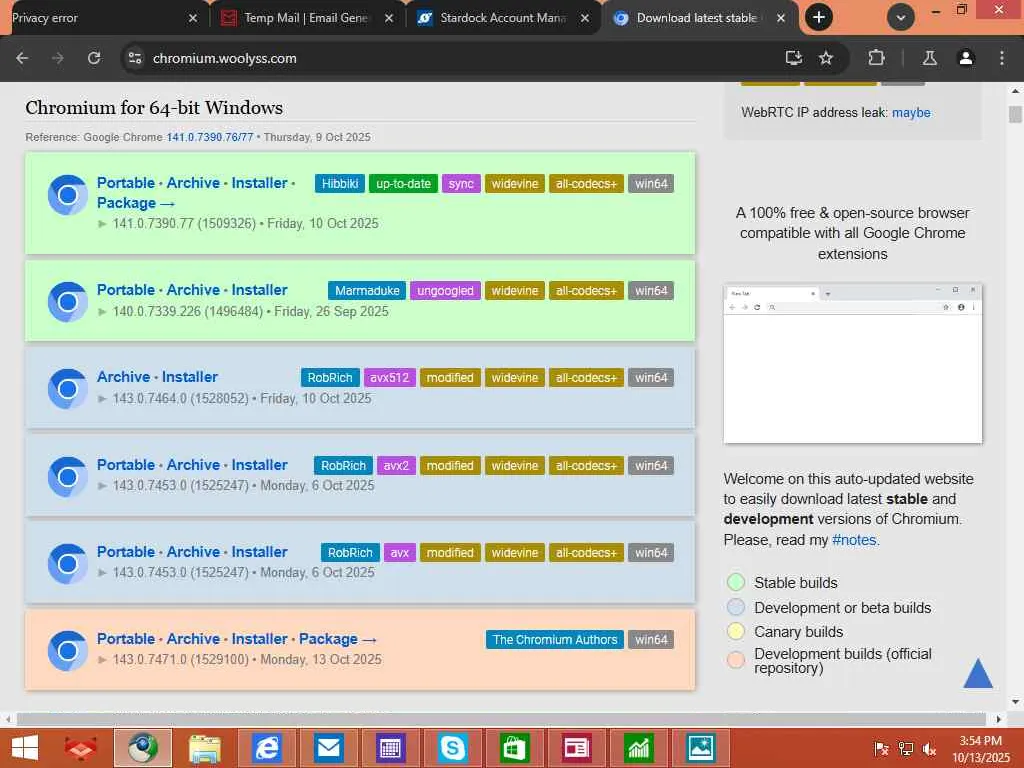Image resolution: width=1024 pixels, height=768 pixels.
Task: Click the Hibbiki author tag
Action: (340, 184)
